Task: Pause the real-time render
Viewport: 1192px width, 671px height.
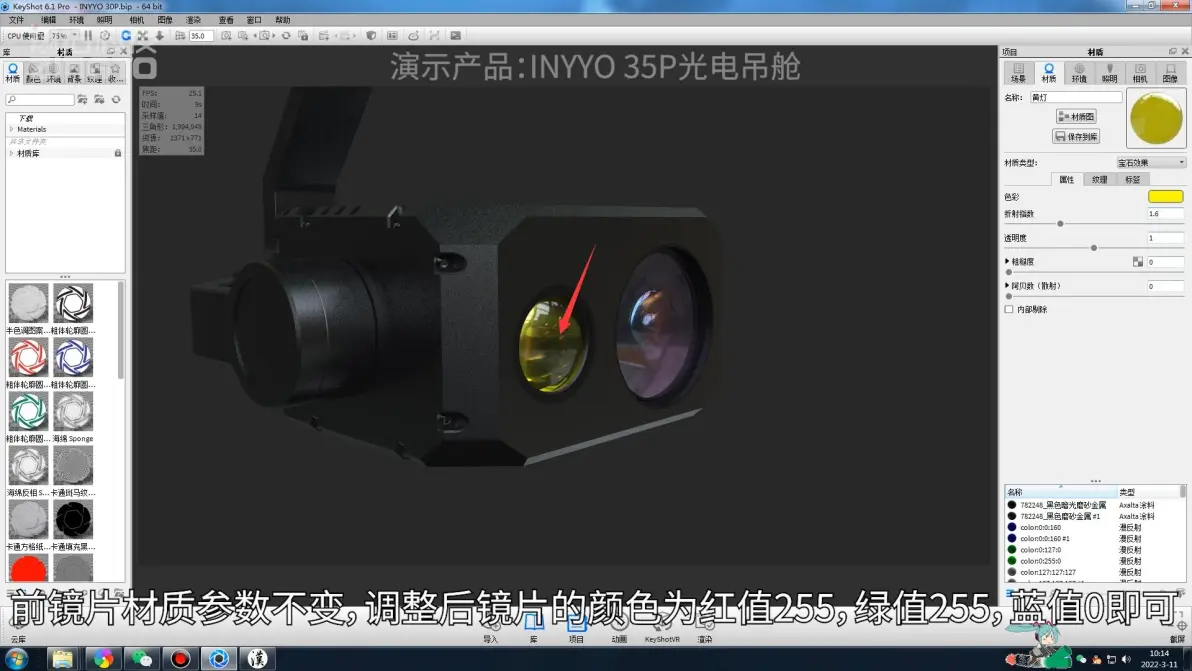Action: pyautogui.click(x=88, y=36)
